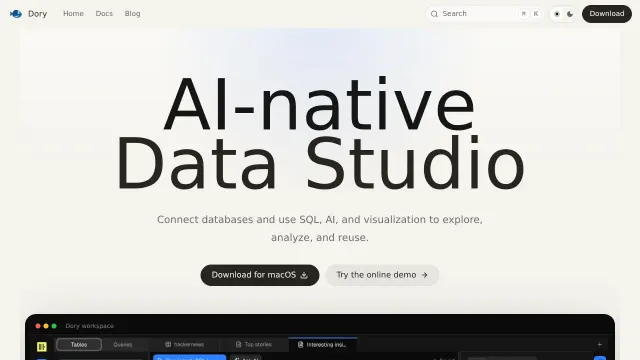The image size is (640, 360).
Task: Click the Dory fish logo icon
Action: pos(16,14)
